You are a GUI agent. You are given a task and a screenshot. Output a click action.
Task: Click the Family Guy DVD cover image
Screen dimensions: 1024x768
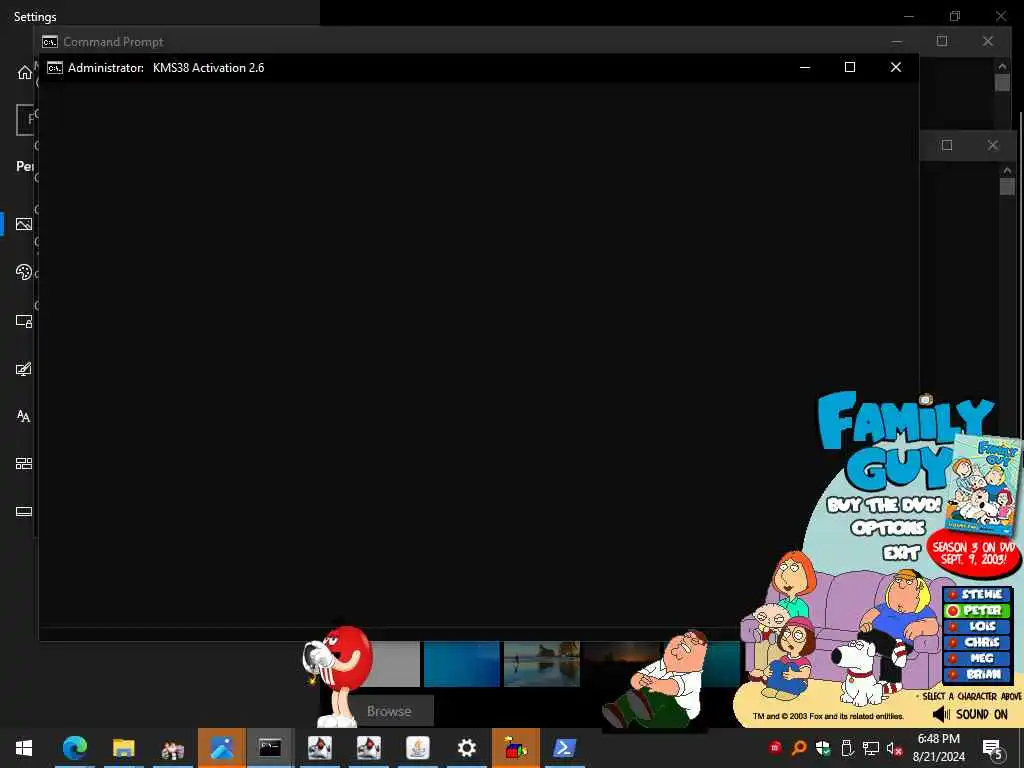[984, 486]
